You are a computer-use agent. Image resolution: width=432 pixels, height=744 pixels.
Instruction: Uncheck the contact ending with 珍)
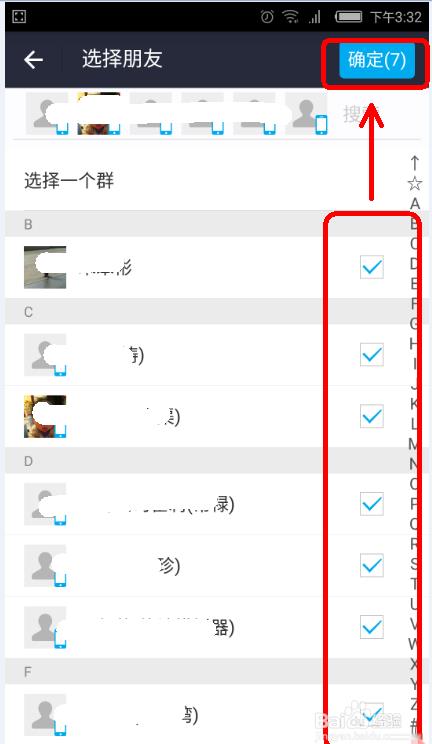tap(371, 566)
